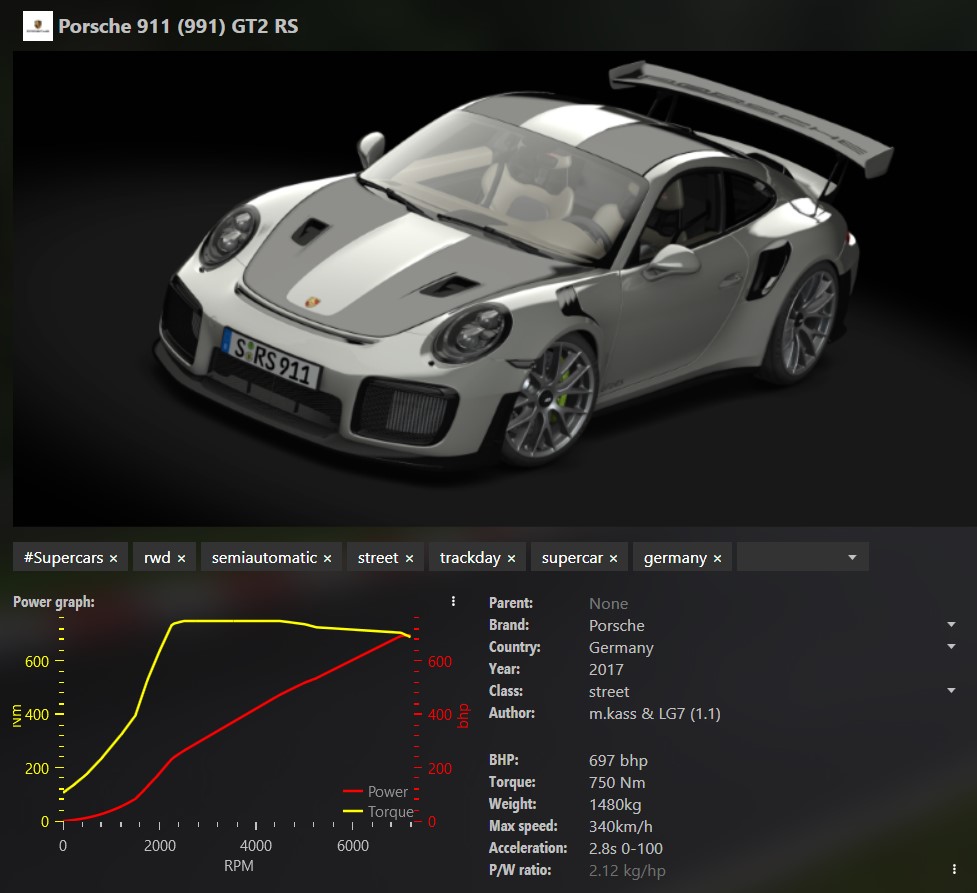Click the Power graph heading
Viewport: 977px width, 893px height.
54,602
